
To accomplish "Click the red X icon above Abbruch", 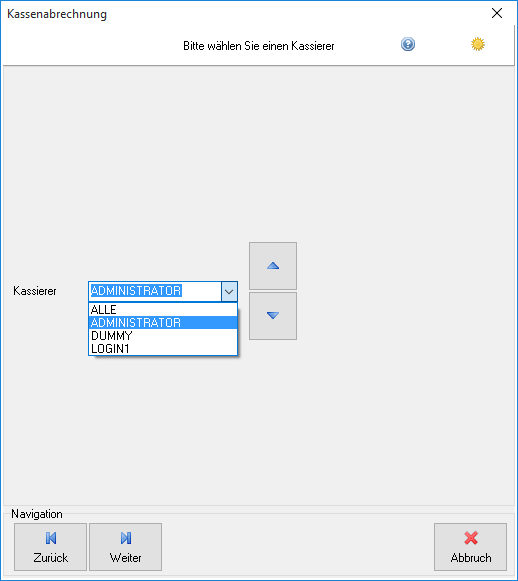I will (471, 538).
